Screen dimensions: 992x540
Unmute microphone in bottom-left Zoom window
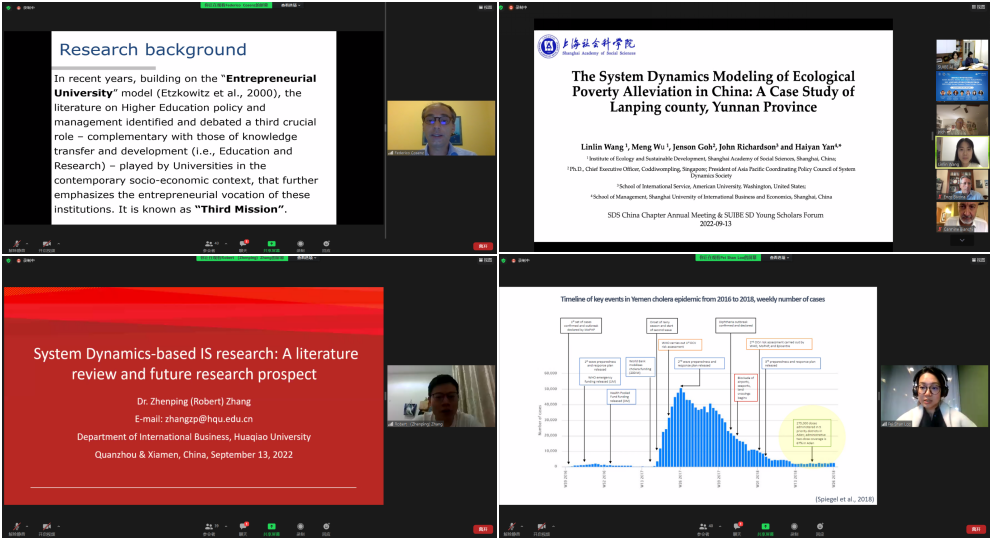(16, 525)
